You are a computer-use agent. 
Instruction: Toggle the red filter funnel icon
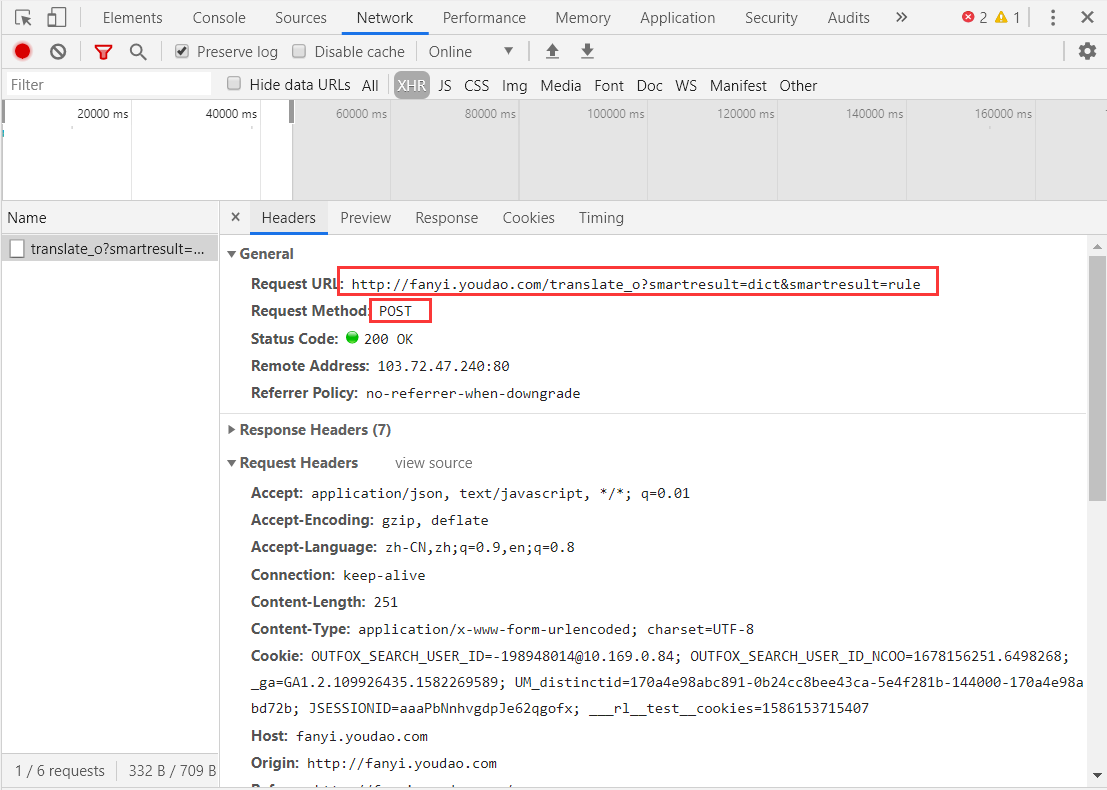tap(103, 52)
